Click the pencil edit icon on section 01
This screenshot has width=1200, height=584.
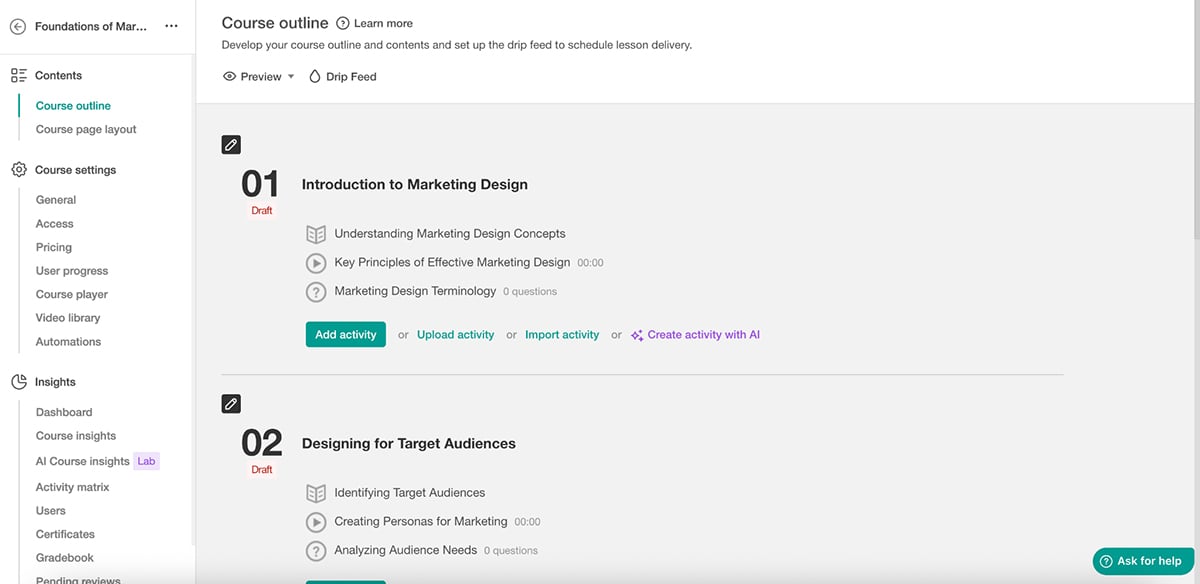230,144
